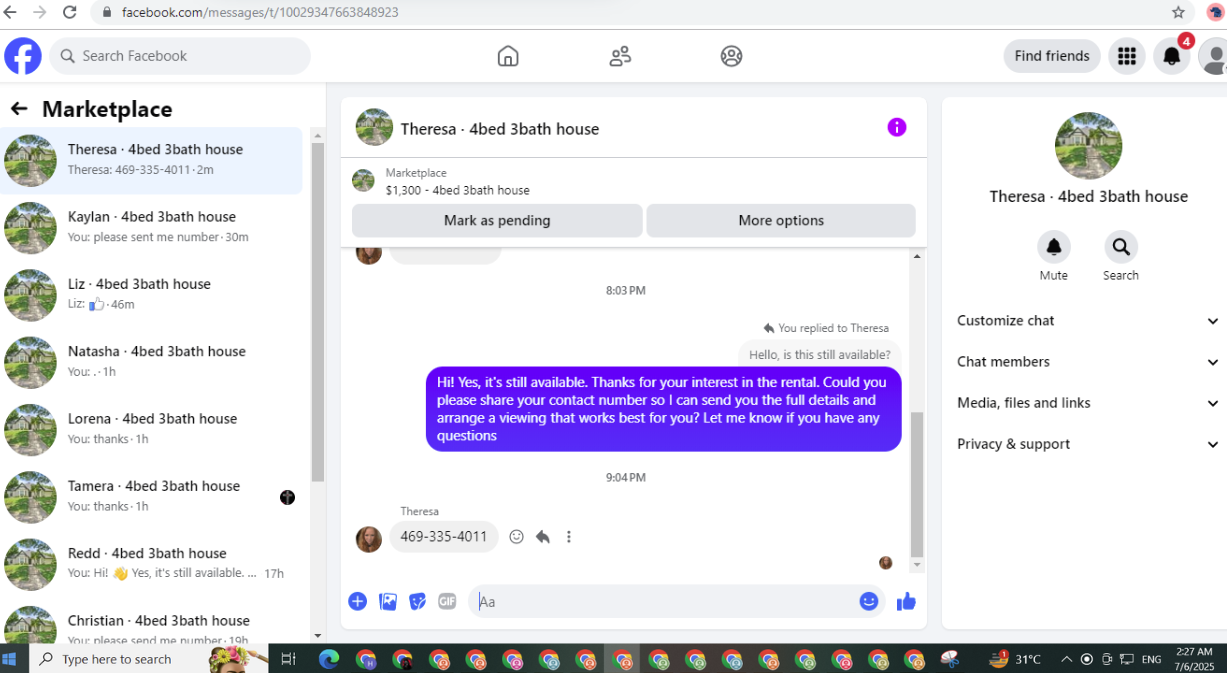Open more actions plus icon
The image size is (1227, 673).
point(357,601)
